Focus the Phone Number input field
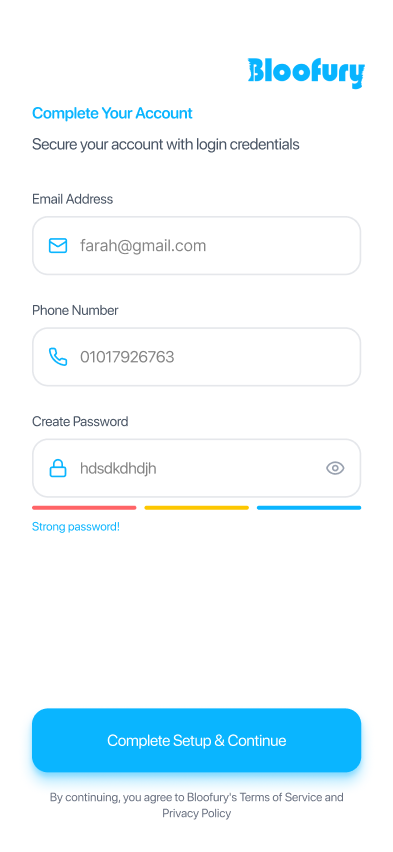 (196, 356)
